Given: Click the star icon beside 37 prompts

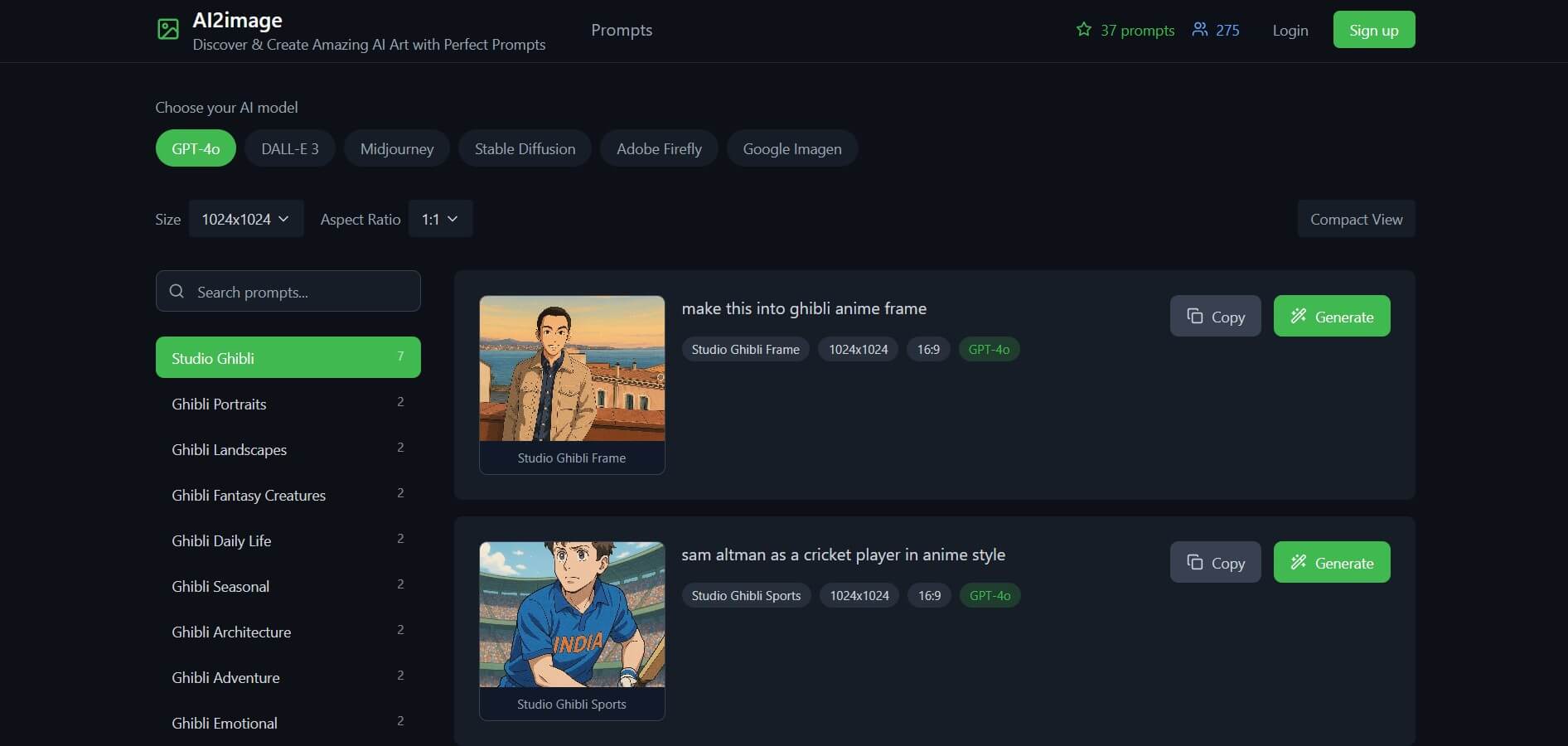Looking at the screenshot, I should point(1083,30).
